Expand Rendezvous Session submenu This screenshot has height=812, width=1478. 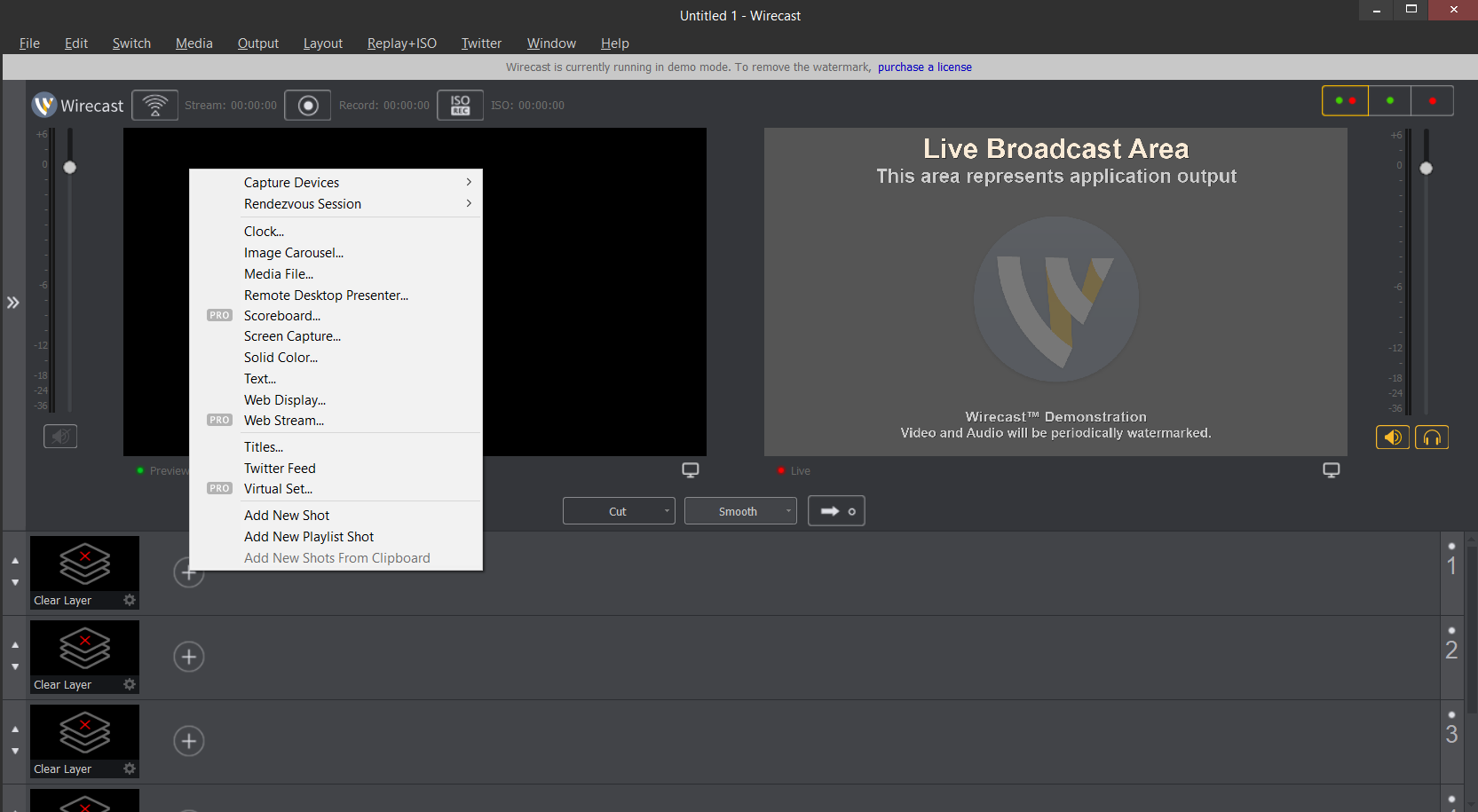coord(336,203)
